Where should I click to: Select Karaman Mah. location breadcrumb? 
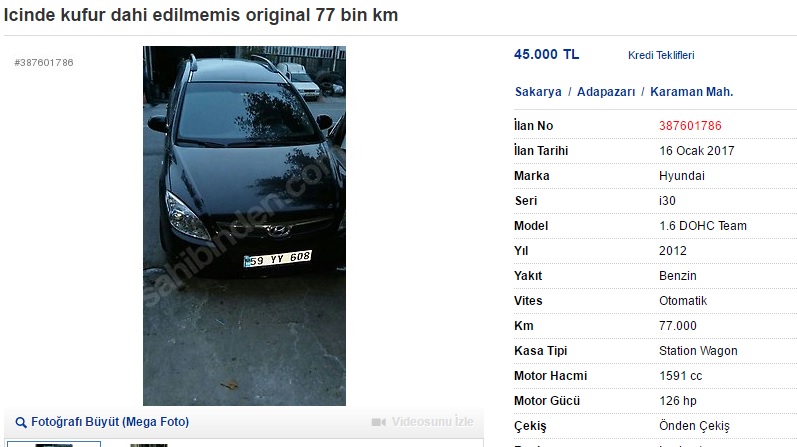pos(691,92)
